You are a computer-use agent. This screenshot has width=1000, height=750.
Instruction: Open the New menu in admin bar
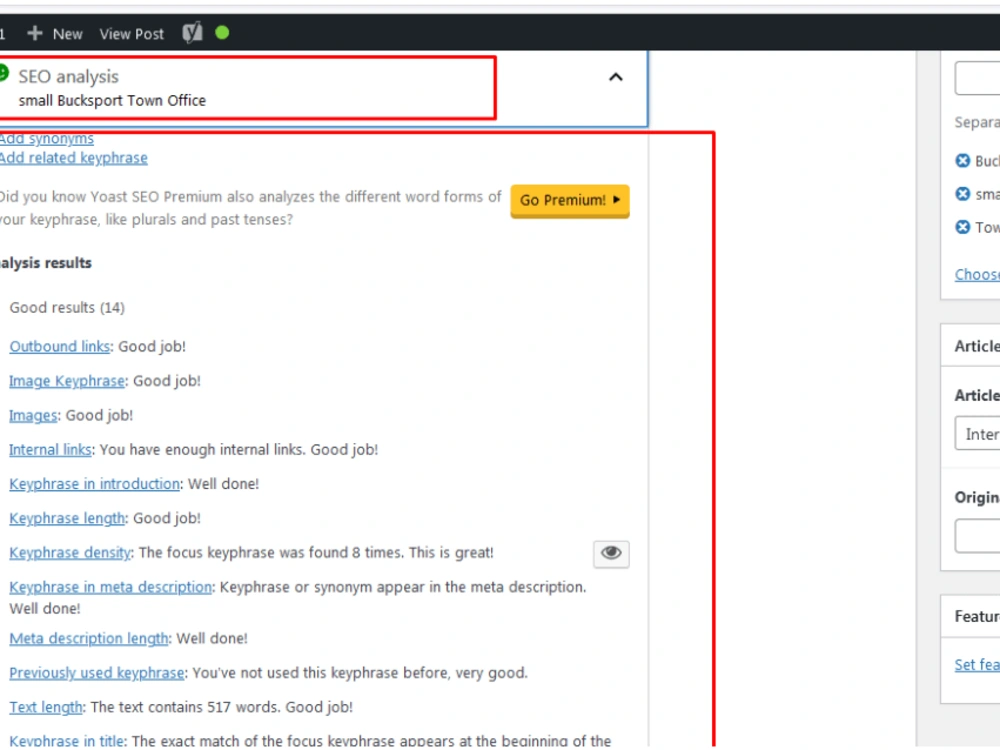pos(67,34)
